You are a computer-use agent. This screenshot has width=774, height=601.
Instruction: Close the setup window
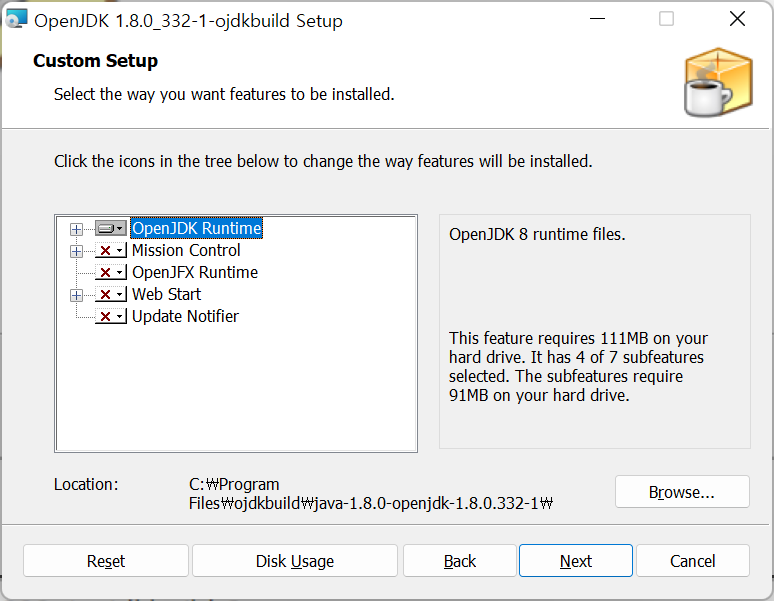pos(737,19)
